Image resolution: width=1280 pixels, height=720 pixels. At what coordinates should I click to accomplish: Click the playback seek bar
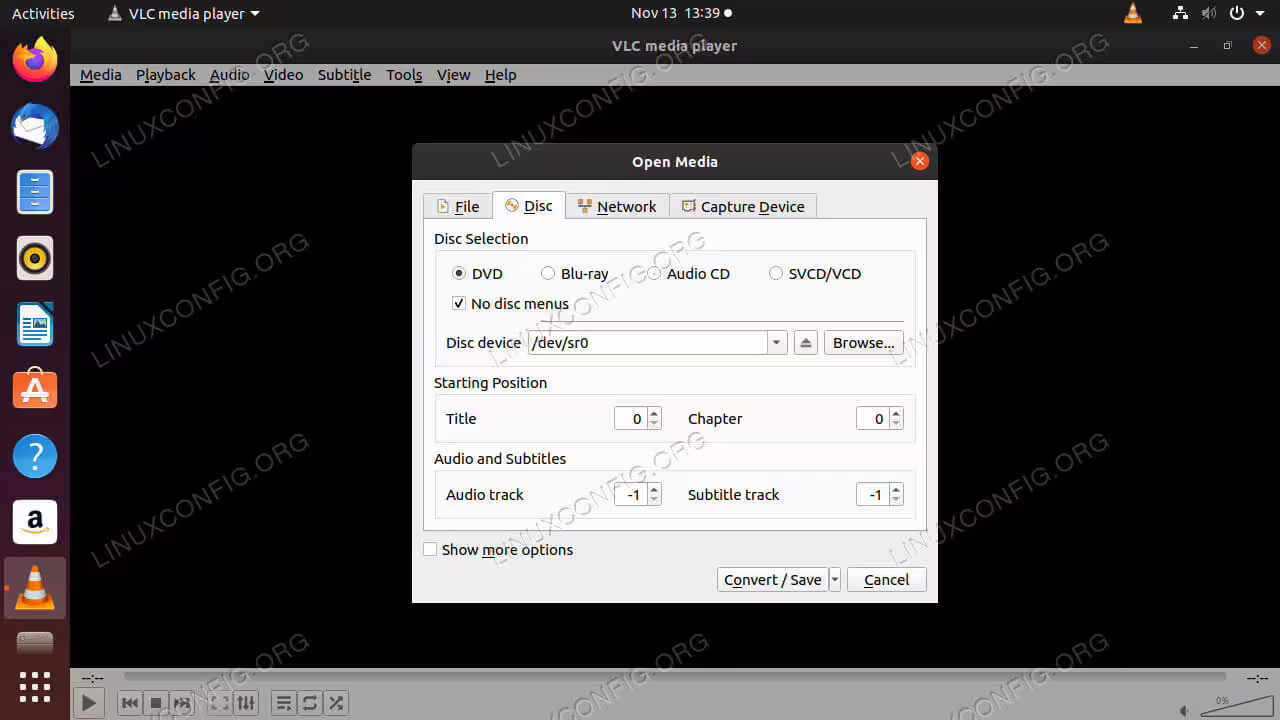tap(675, 678)
